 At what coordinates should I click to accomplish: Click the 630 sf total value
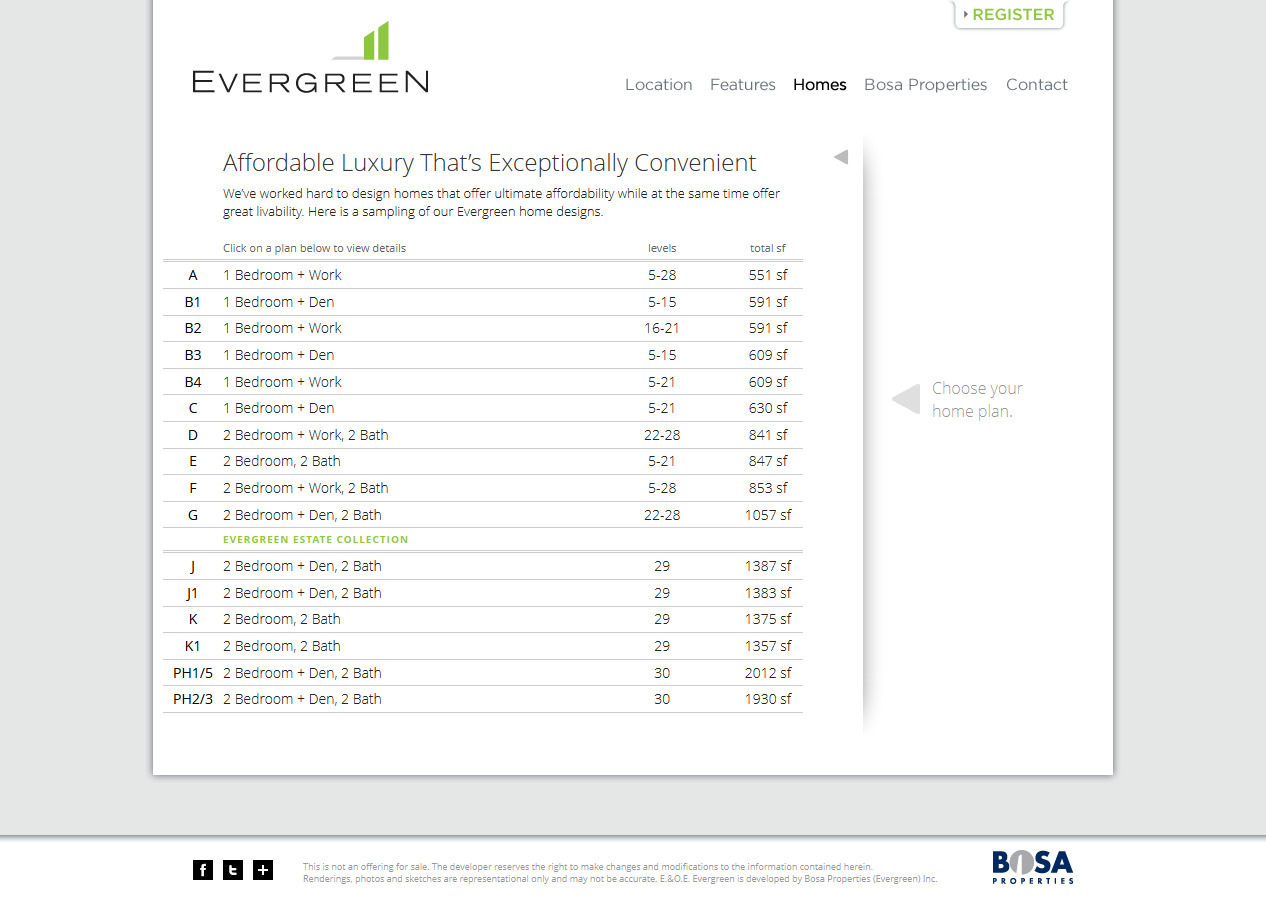pos(768,408)
